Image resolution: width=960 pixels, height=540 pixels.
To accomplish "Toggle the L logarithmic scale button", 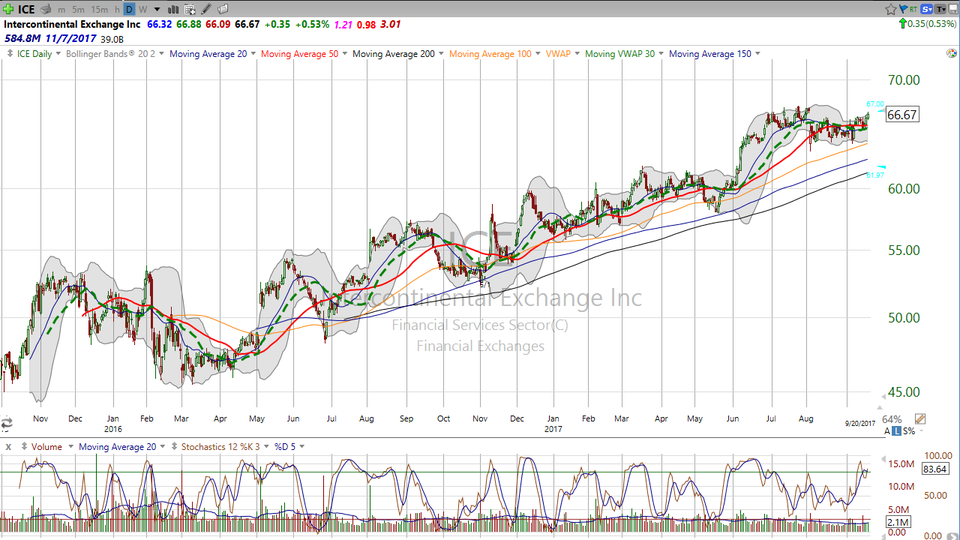I will 896,431.
